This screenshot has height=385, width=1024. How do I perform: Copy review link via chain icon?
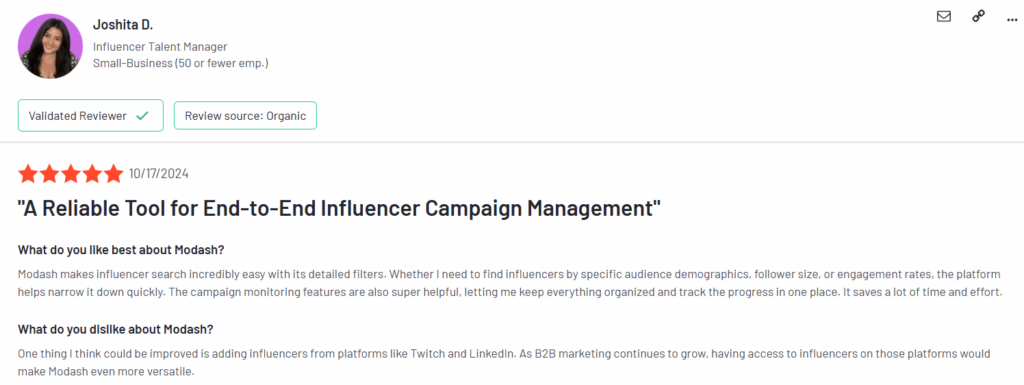click(978, 17)
